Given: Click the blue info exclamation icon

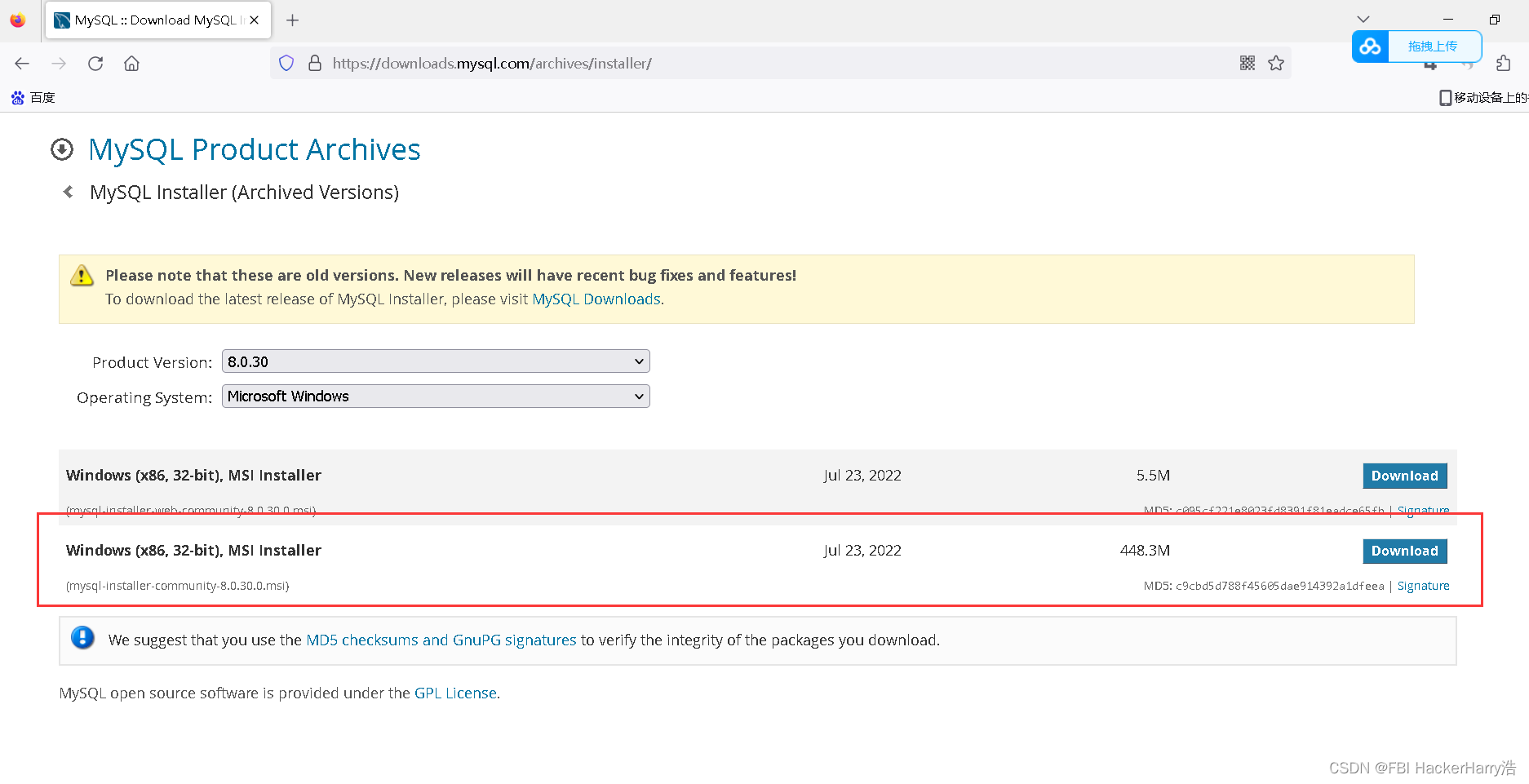Looking at the screenshot, I should click(x=82, y=637).
